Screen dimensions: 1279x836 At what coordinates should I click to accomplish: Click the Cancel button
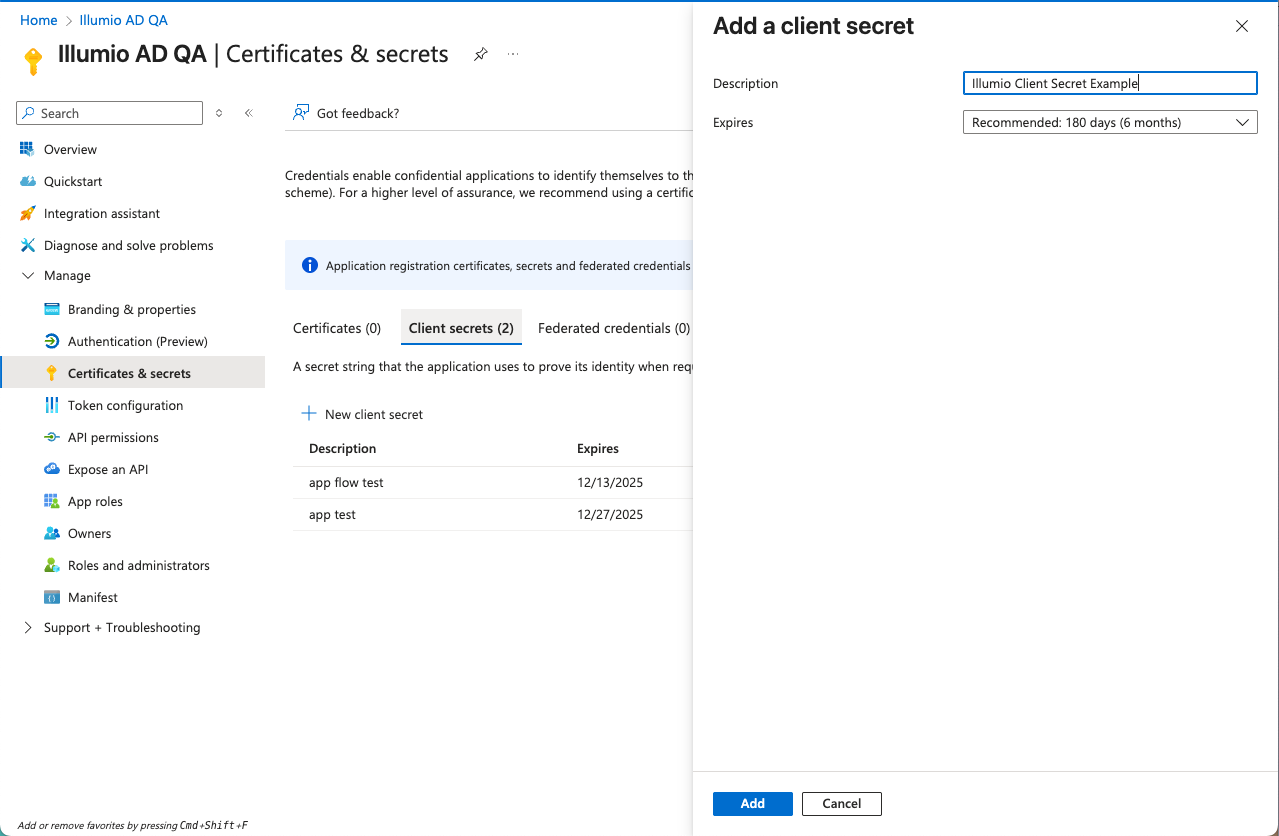click(842, 803)
